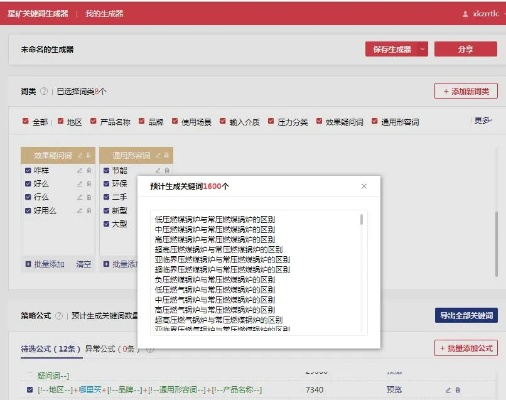Click 导出全部关键词 button
The width and height of the screenshot is (506, 400).
(x=466, y=315)
